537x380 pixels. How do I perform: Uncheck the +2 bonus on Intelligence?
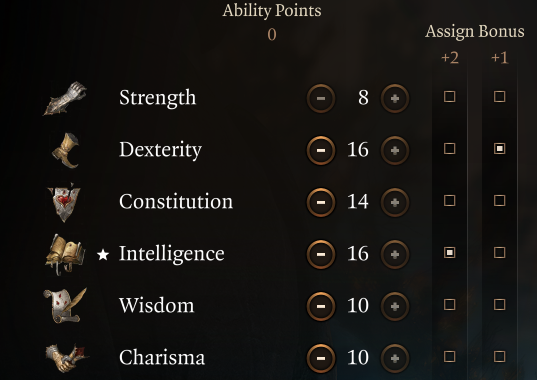coord(449,253)
